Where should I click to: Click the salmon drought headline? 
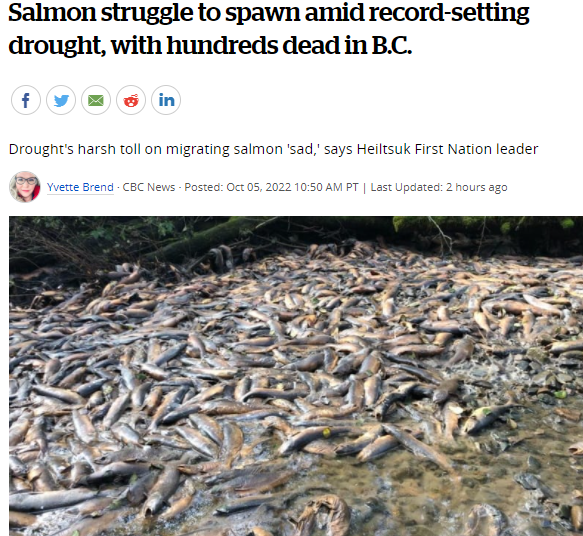268,29
